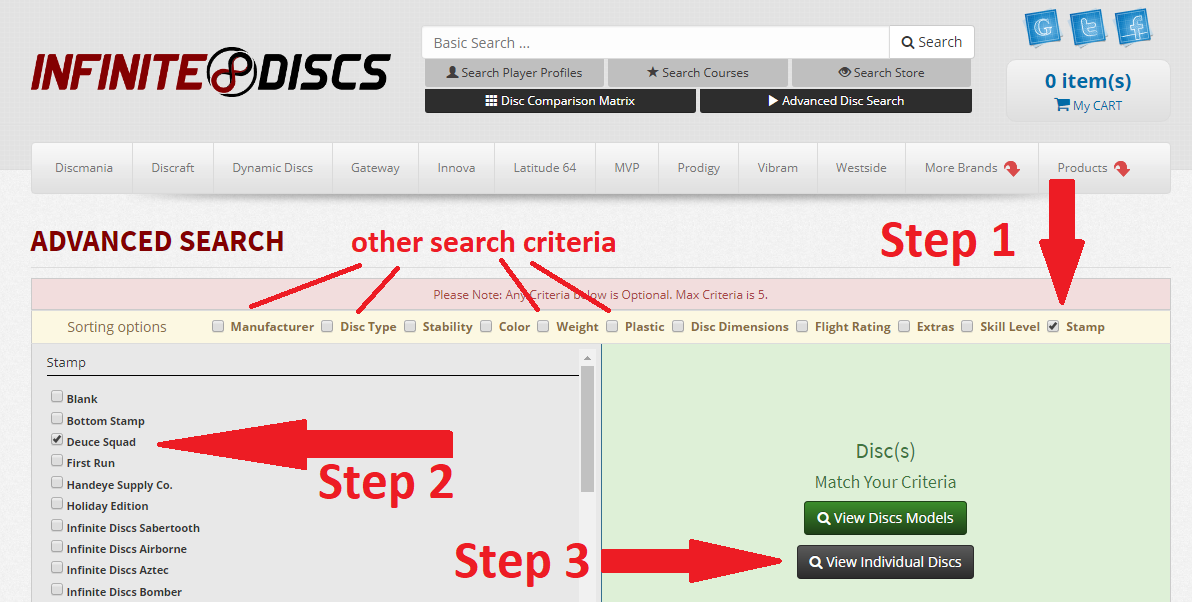Open the Vibram brand tab

pos(778,168)
